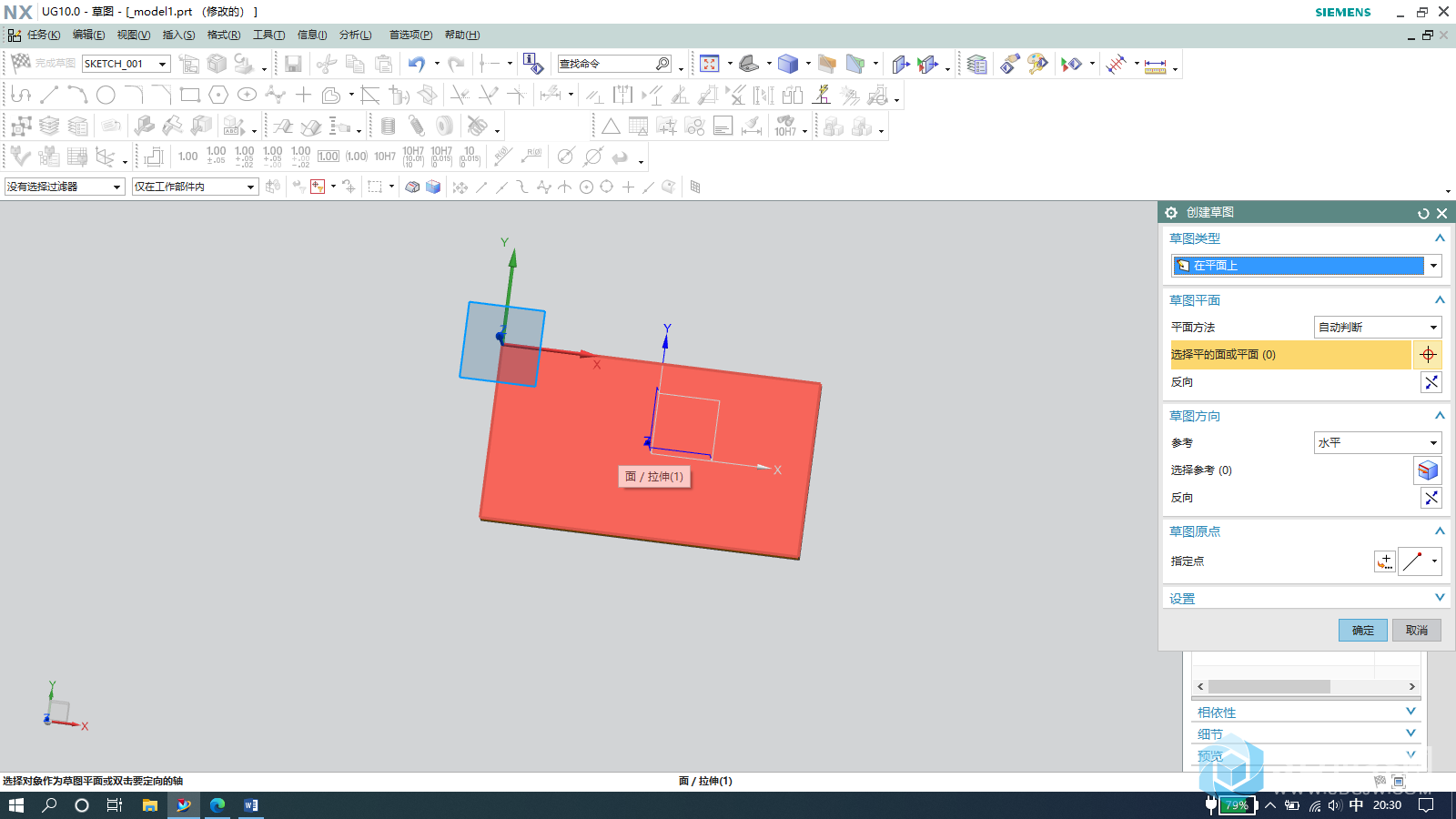Open the 首选项(P) menu

(x=410, y=35)
